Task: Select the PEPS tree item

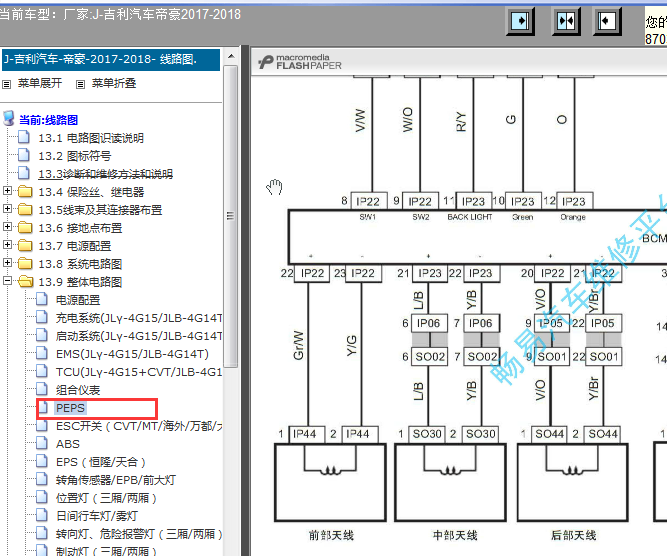Action: pos(70,408)
